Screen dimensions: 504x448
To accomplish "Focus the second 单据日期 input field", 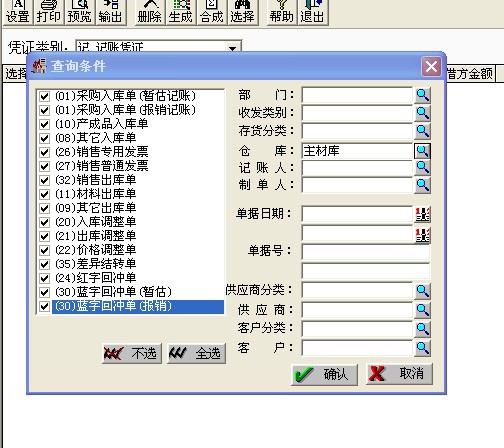I will coord(357,233).
